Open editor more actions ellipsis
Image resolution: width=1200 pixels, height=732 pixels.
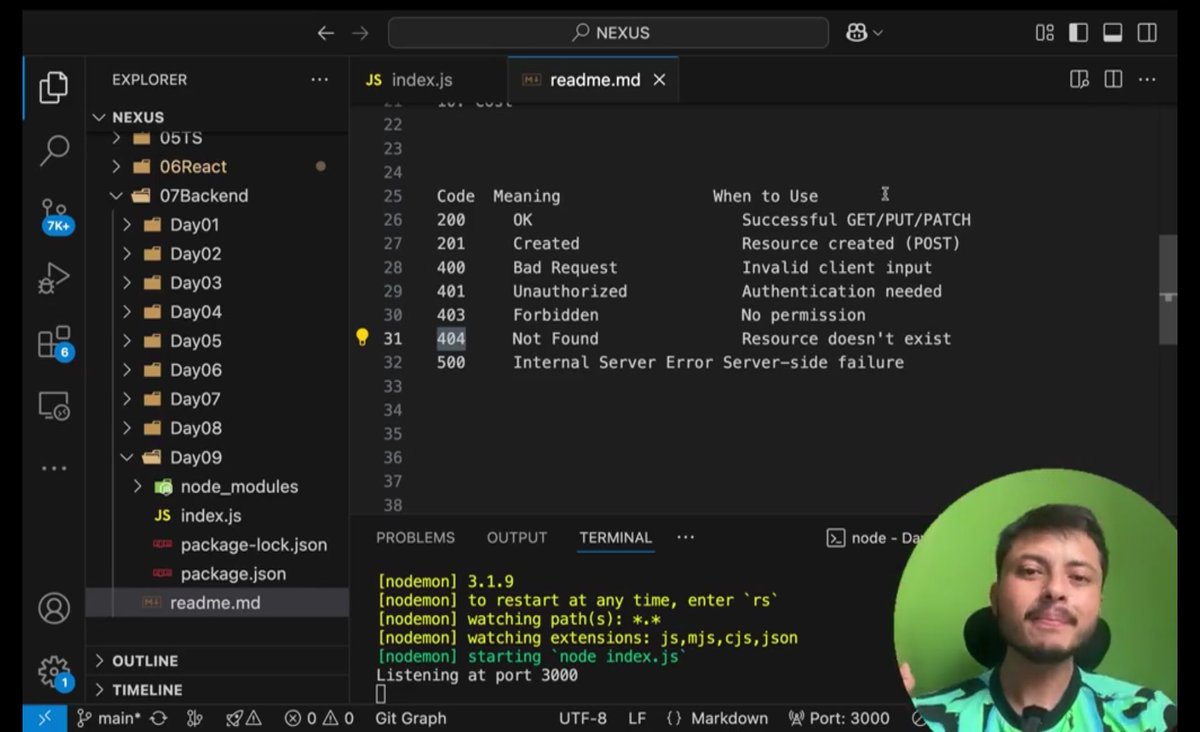point(1147,79)
